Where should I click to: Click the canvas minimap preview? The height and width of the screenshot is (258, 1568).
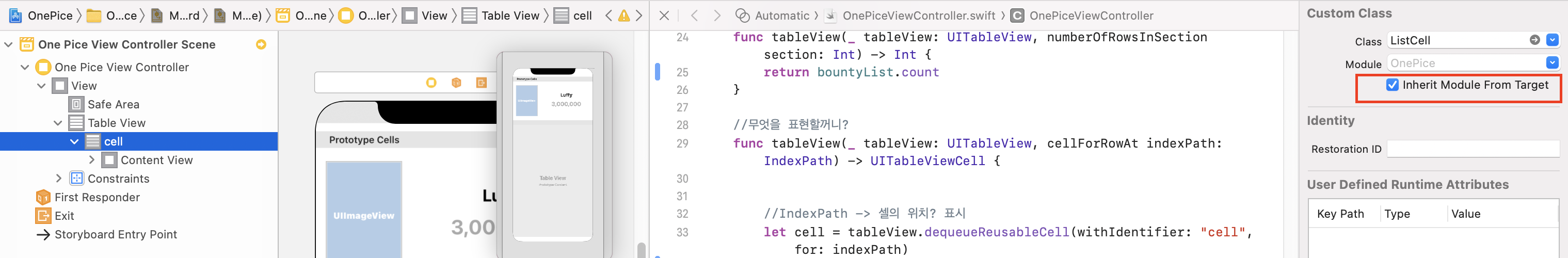click(x=553, y=155)
